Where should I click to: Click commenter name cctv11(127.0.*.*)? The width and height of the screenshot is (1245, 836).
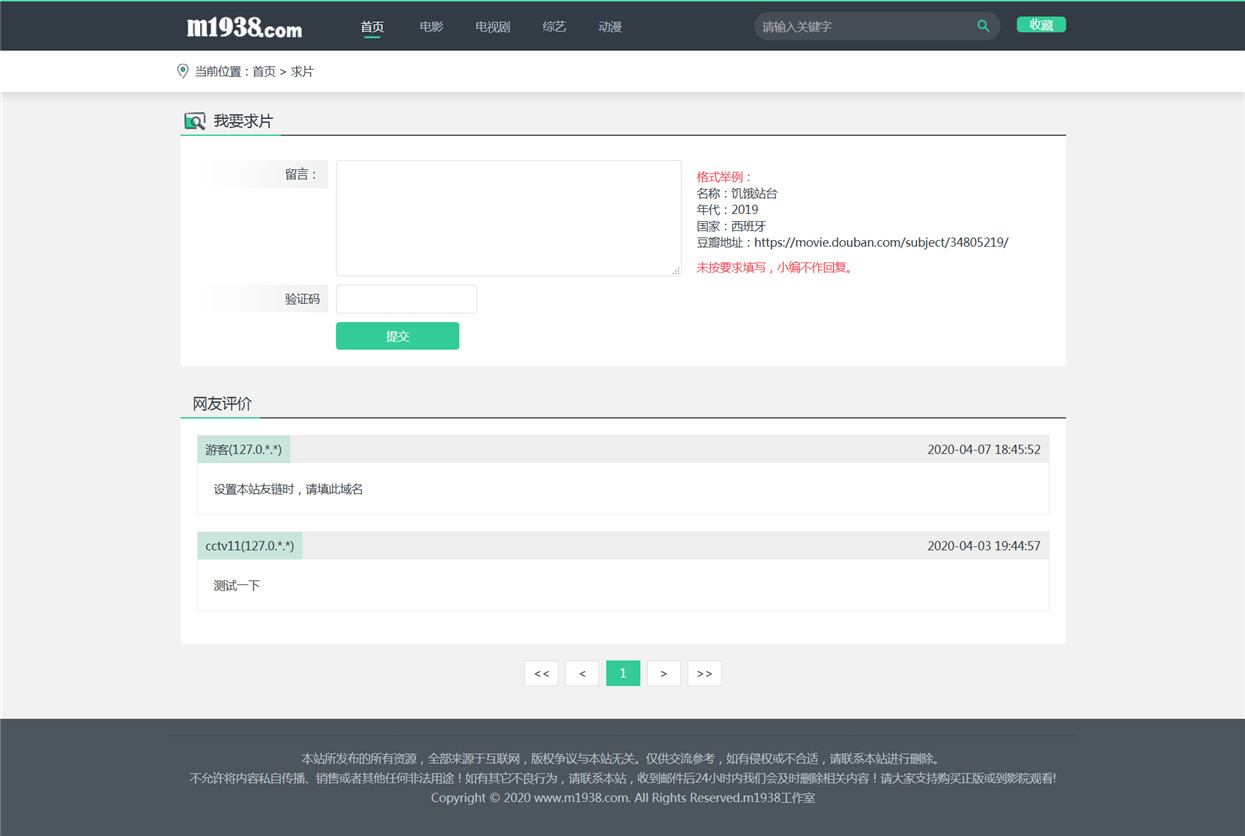(250, 546)
